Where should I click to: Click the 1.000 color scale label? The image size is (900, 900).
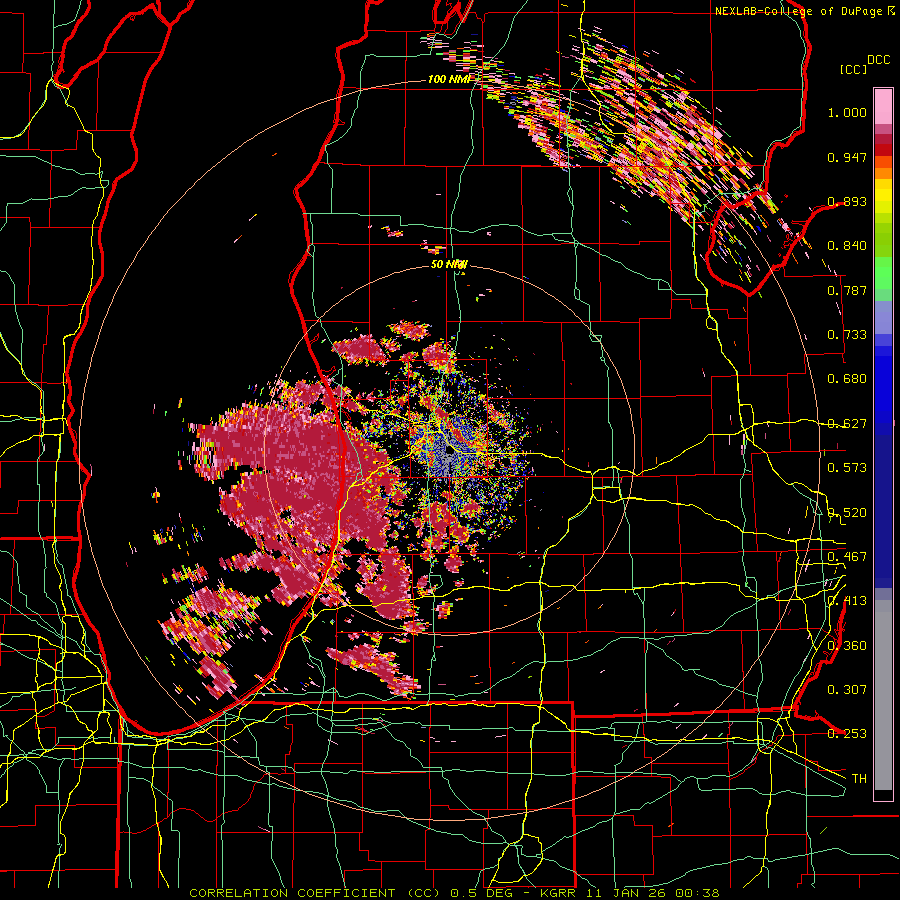pos(847,112)
